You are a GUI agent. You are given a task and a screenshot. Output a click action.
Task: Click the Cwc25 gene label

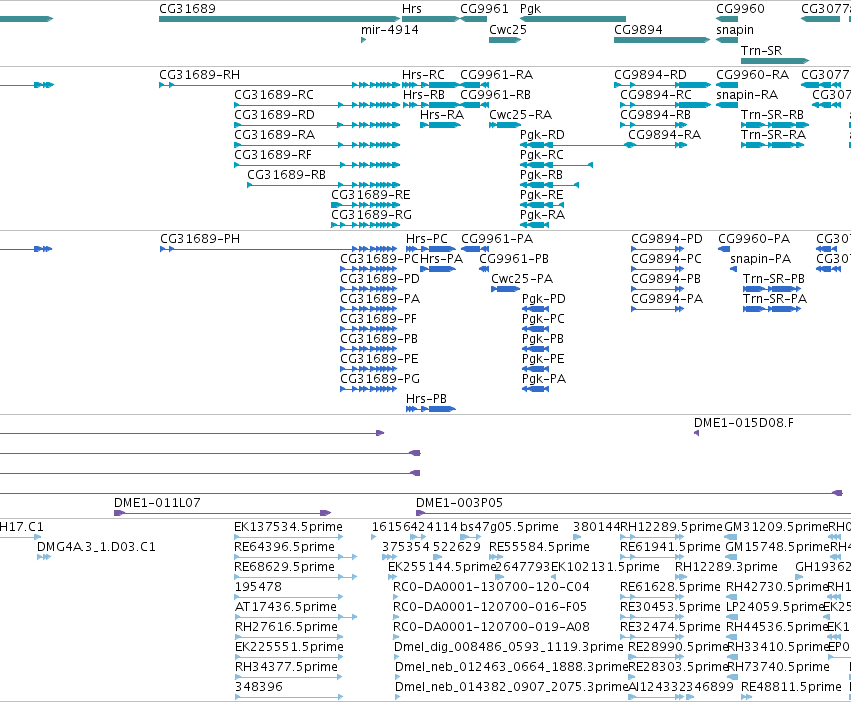(x=507, y=30)
